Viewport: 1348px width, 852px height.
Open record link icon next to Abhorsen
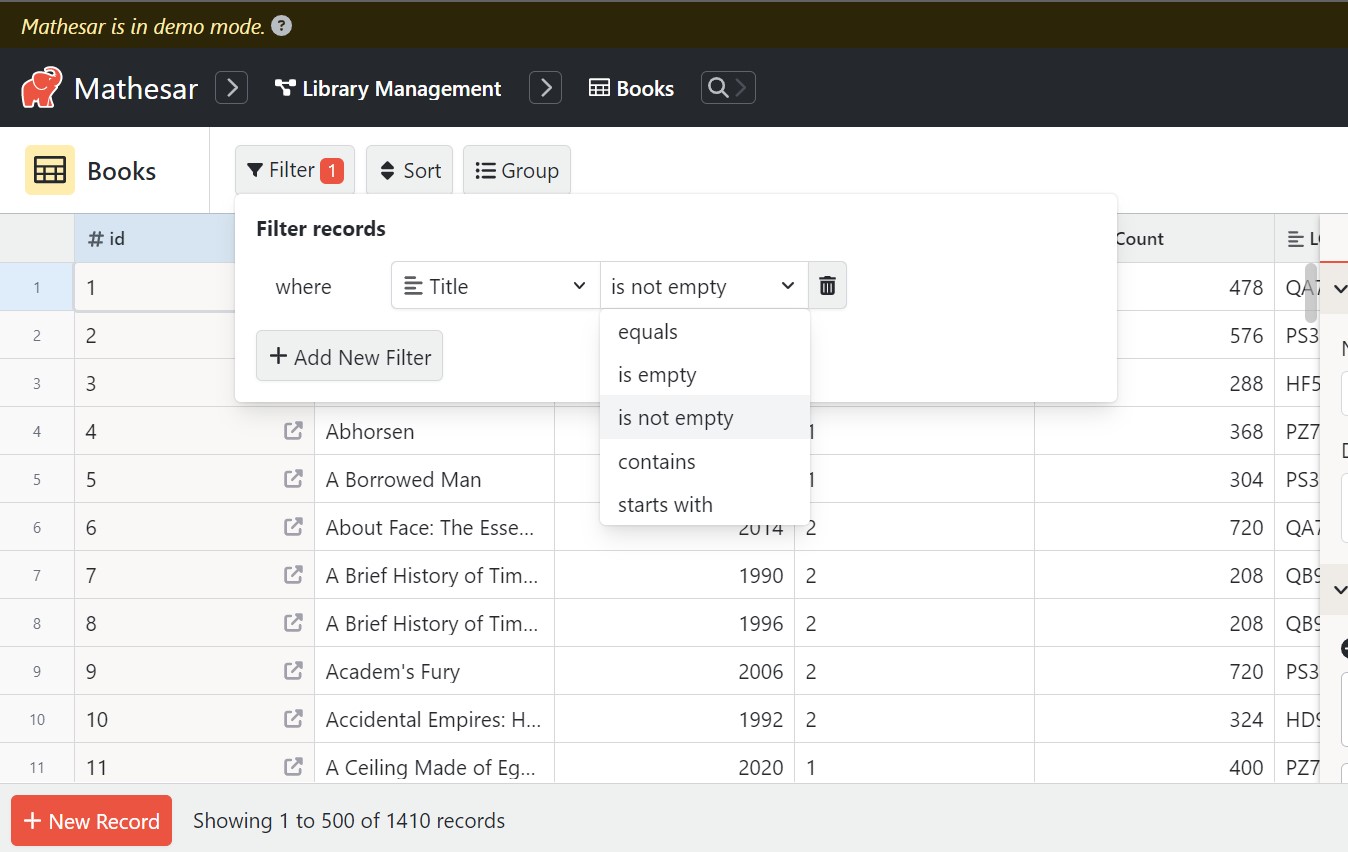pyautogui.click(x=293, y=431)
